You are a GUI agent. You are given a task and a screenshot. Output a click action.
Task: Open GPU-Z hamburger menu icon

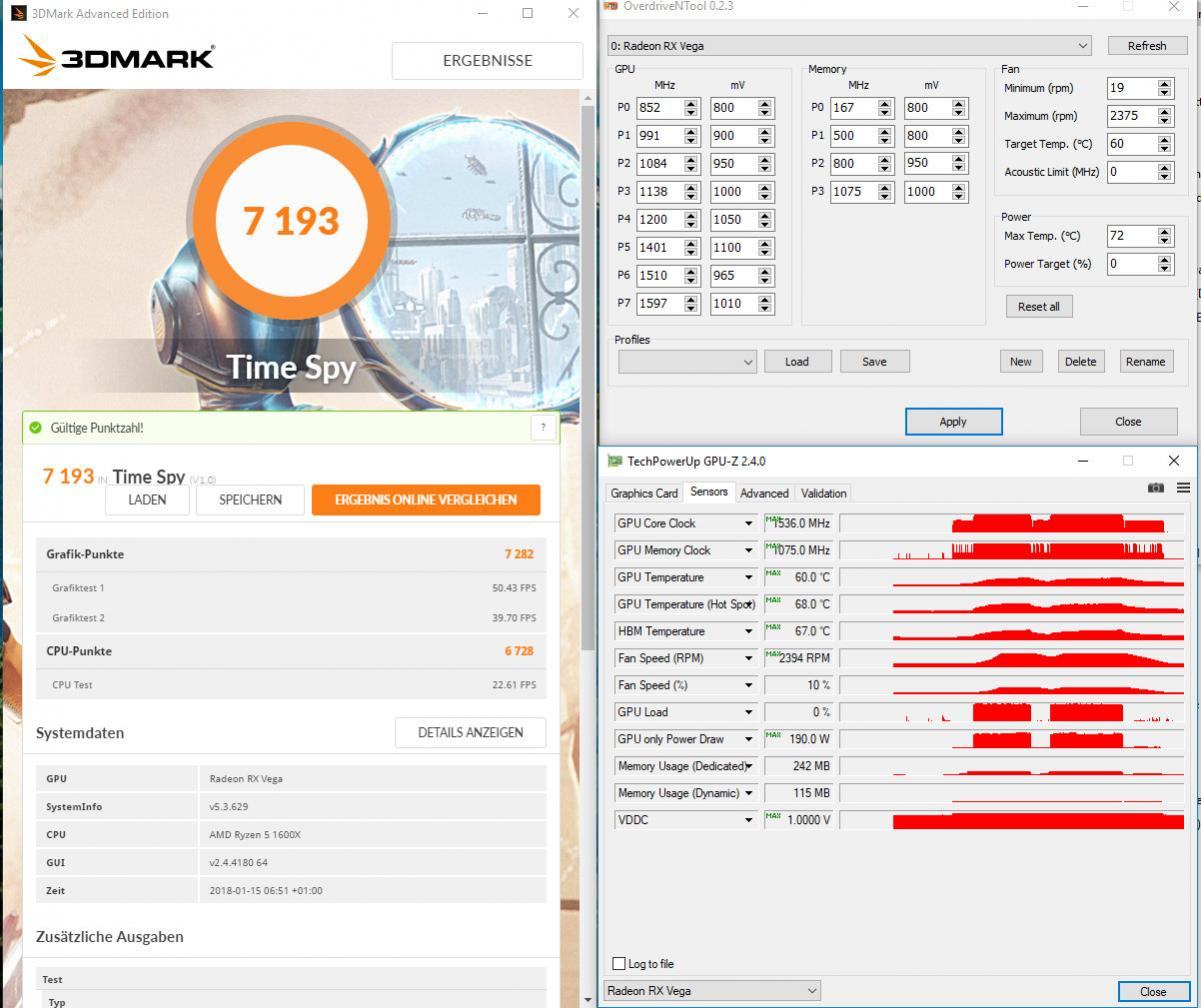1183,488
